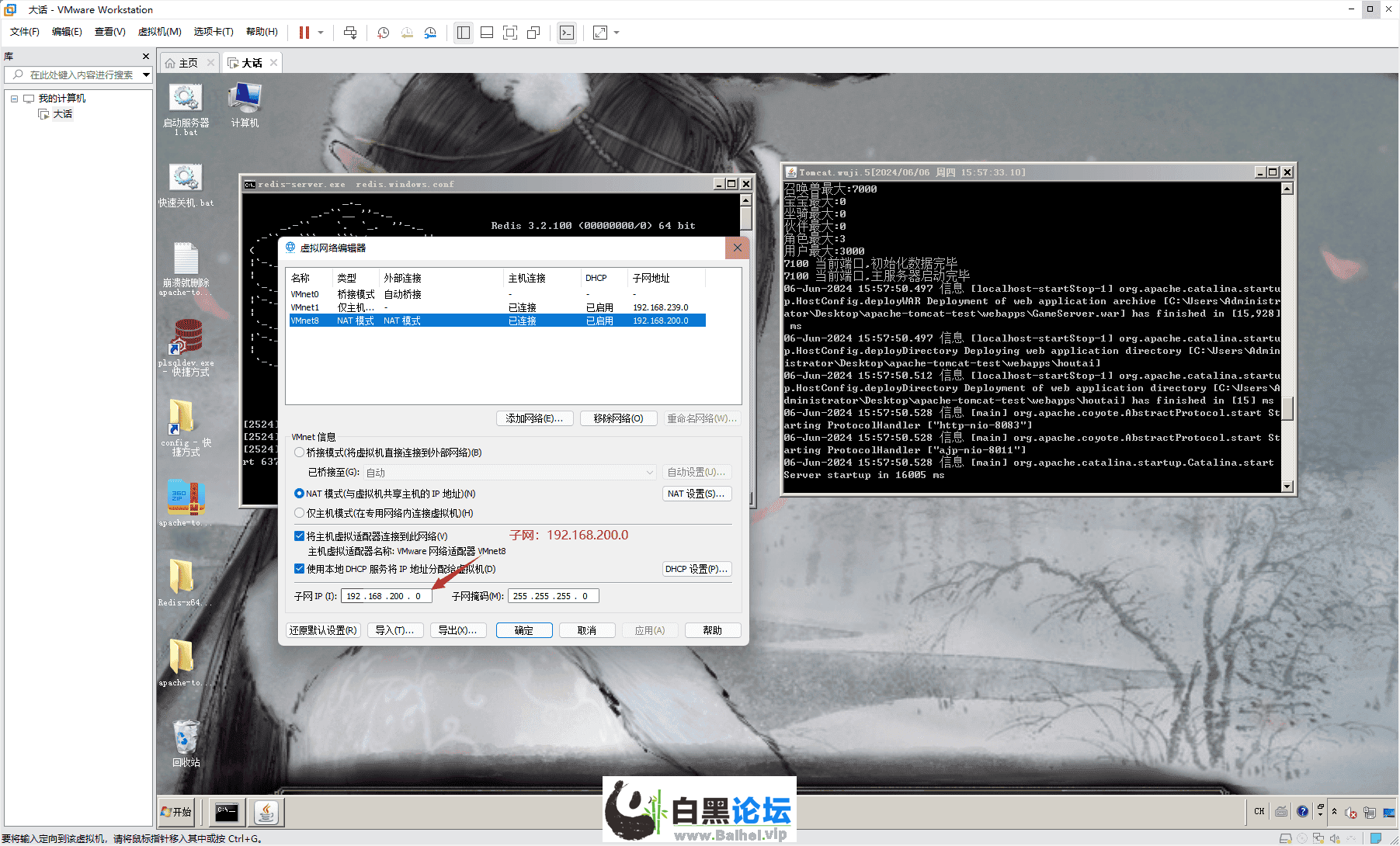The height and width of the screenshot is (846, 1400).
Task: Switch to Unity mode icon
Action: [533, 33]
